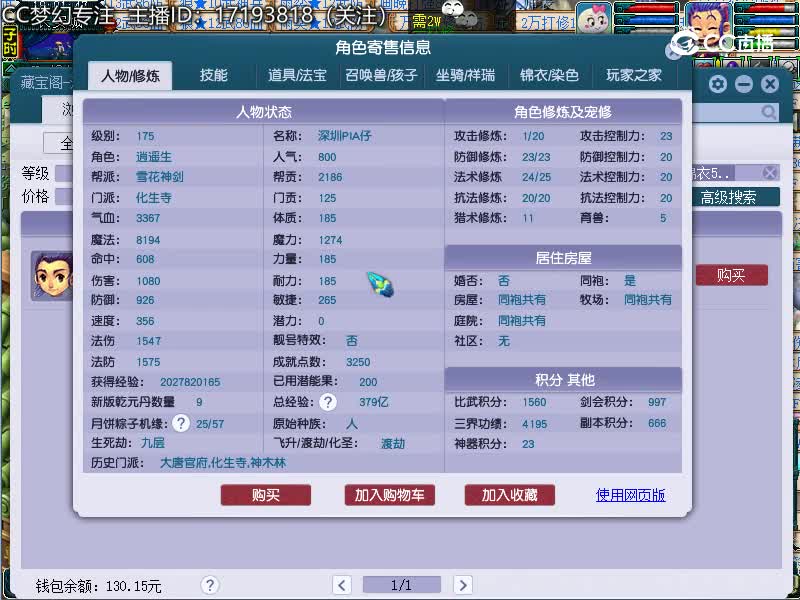Click the 高级搜索 button
The height and width of the screenshot is (600, 800).
(728, 197)
